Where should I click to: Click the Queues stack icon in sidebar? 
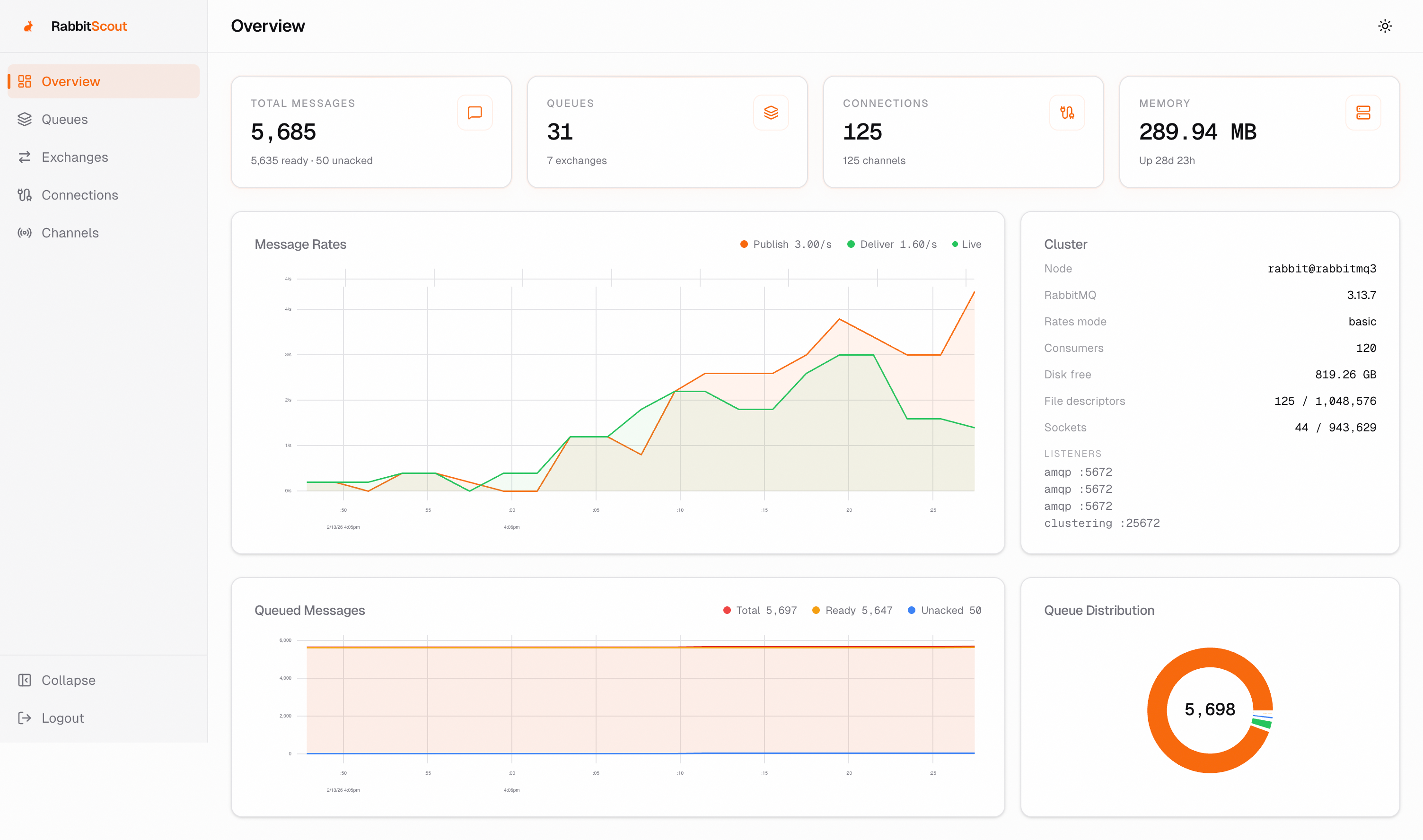[24, 120]
